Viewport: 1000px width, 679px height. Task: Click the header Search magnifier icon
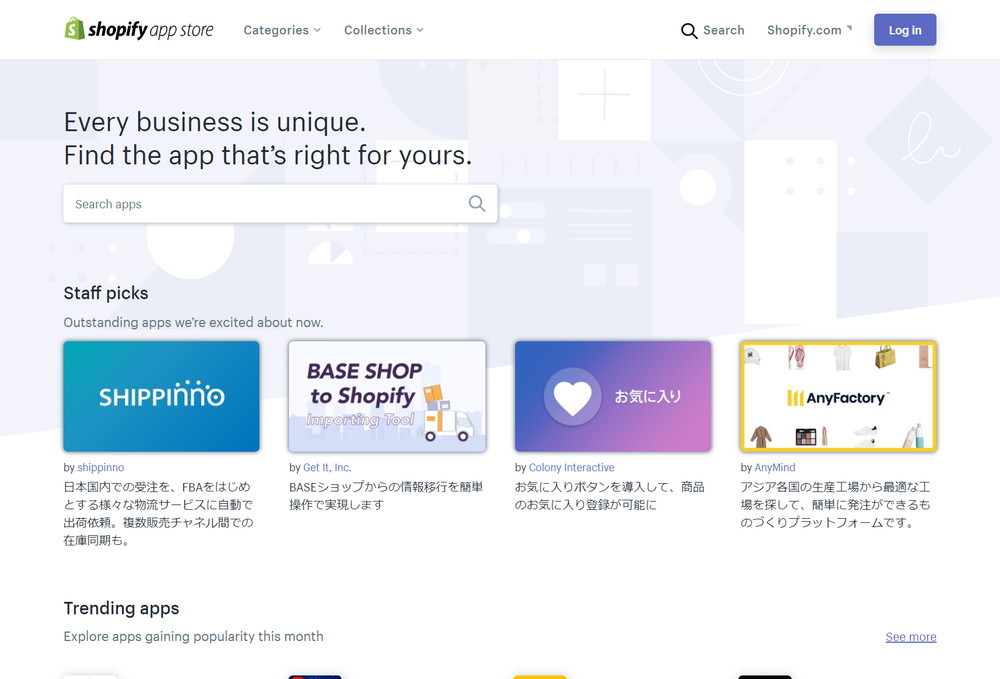[689, 31]
